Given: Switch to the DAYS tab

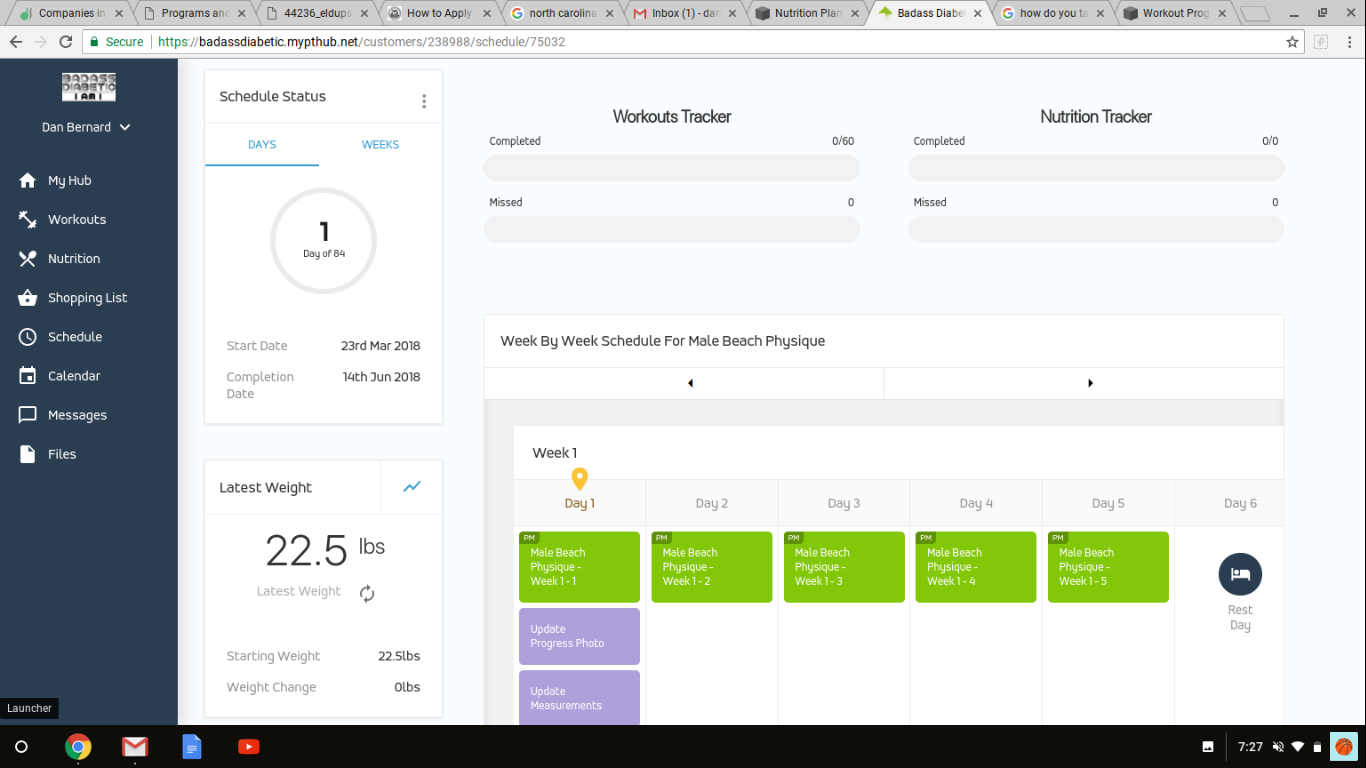Looking at the screenshot, I should point(262,145).
